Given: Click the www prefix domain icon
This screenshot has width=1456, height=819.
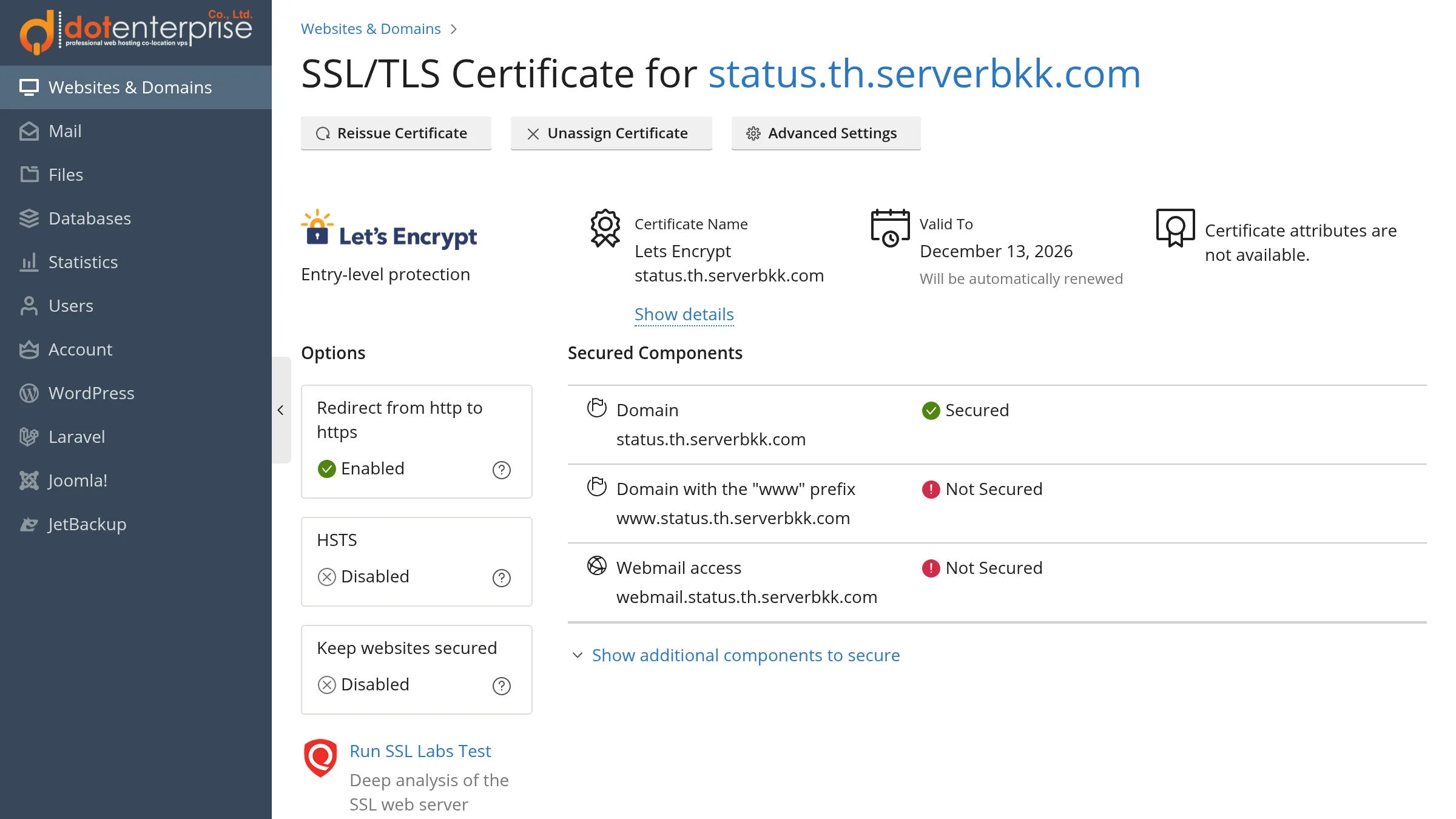Looking at the screenshot, I should pos(597,487).
